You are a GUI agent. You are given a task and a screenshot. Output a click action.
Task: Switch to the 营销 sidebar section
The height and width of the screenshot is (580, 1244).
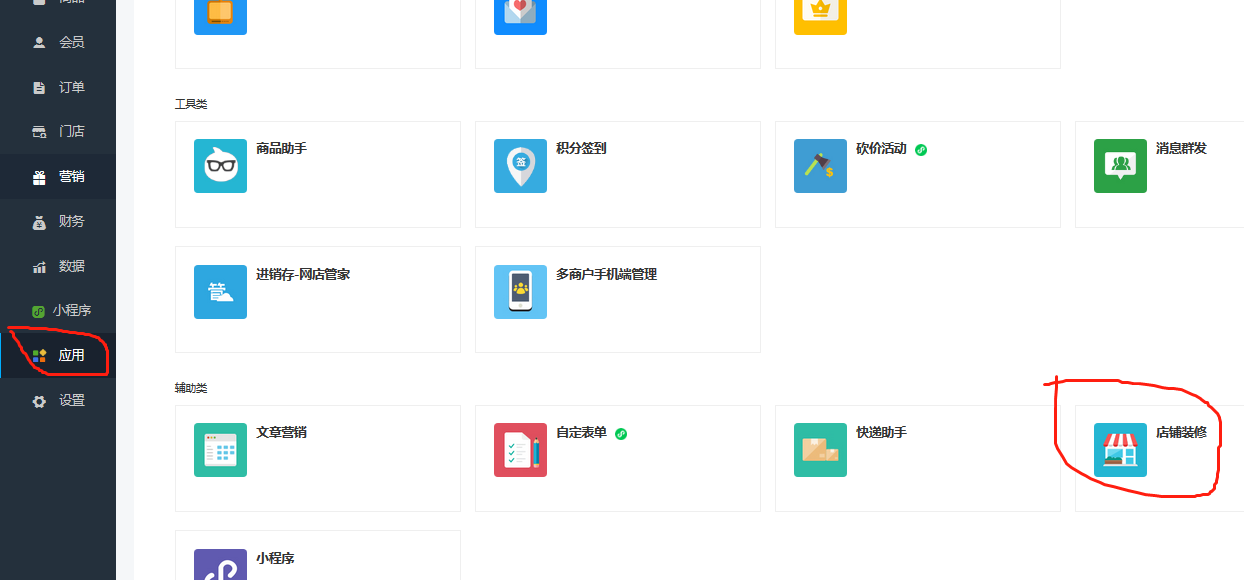pyautogui.click(x=58, y=177)
